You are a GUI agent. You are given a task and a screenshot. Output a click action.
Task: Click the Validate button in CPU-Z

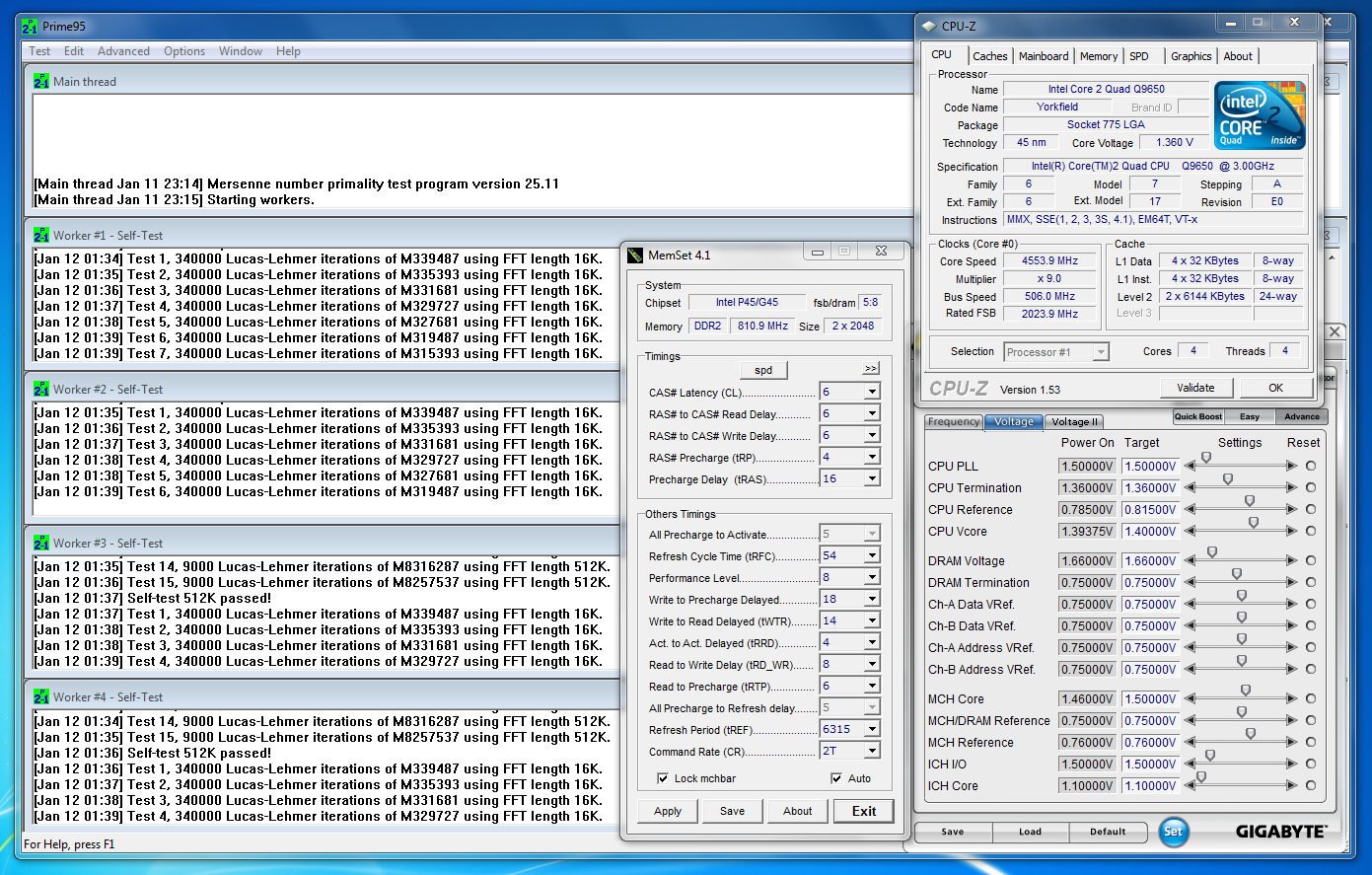tap(1195, 388)
